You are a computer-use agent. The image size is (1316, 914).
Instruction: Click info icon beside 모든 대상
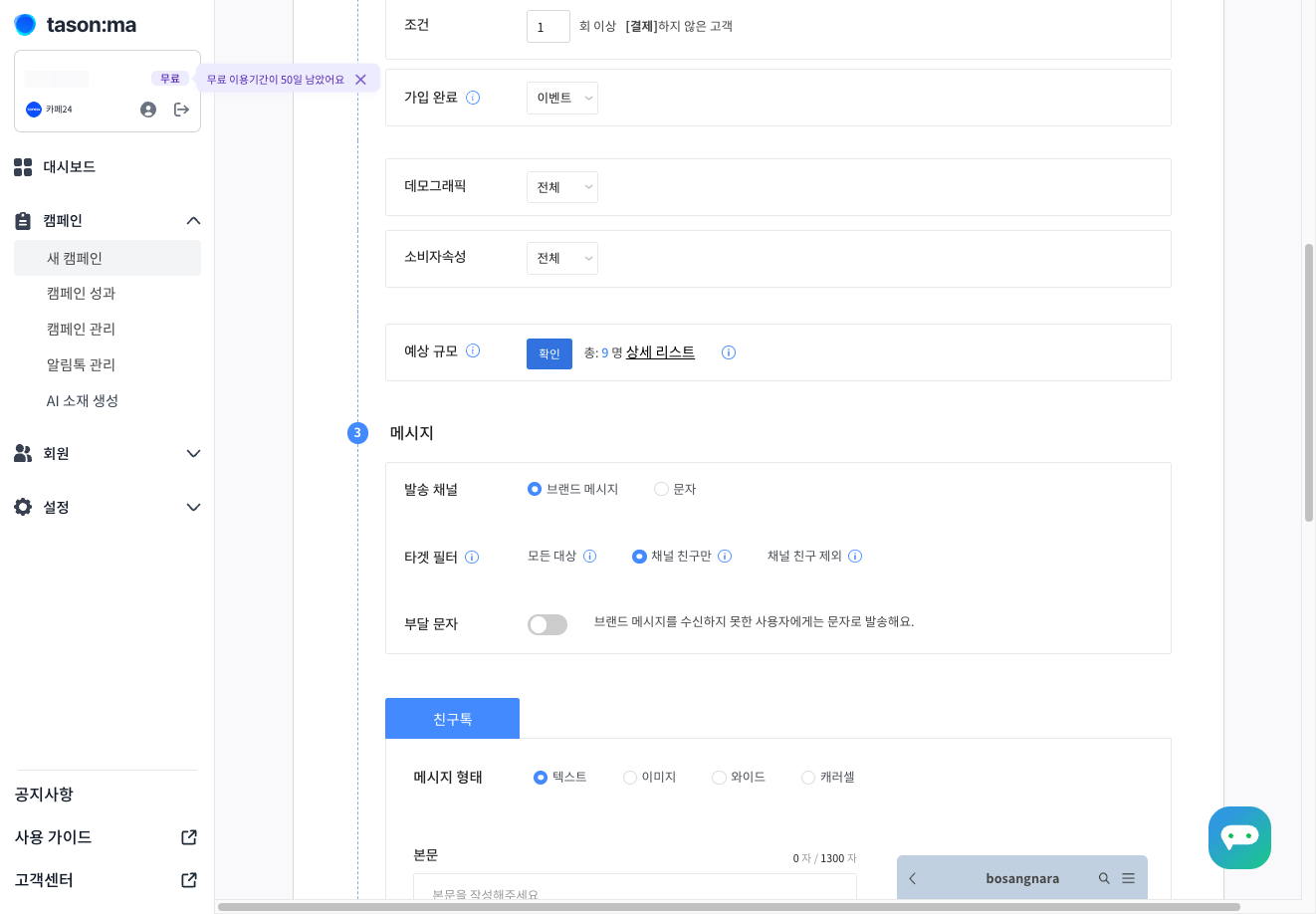pos(589,556)
